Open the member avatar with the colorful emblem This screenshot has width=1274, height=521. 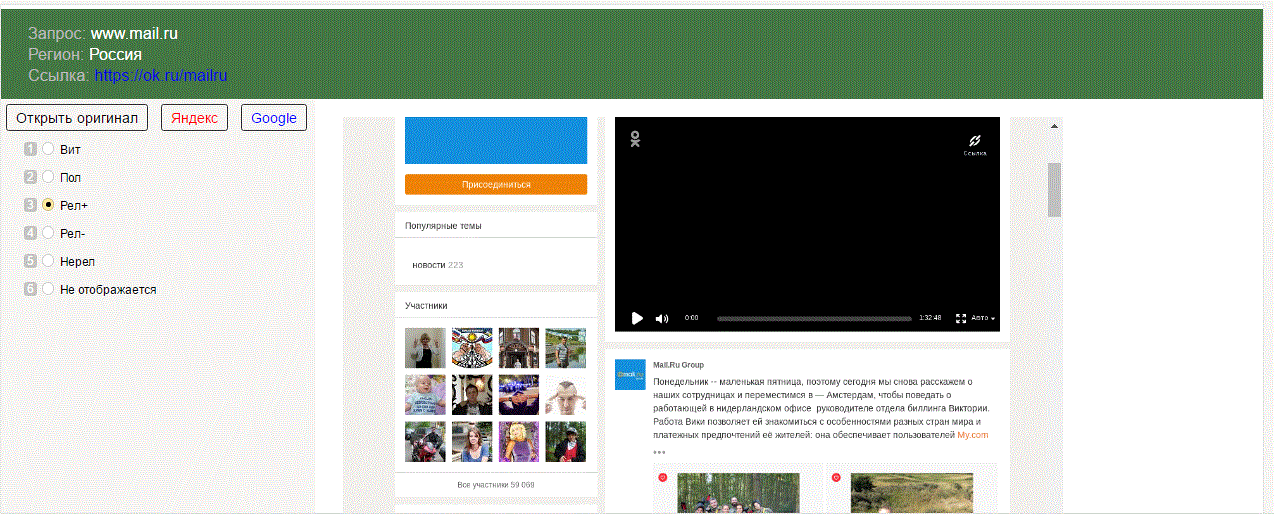[x=472, y=348]
